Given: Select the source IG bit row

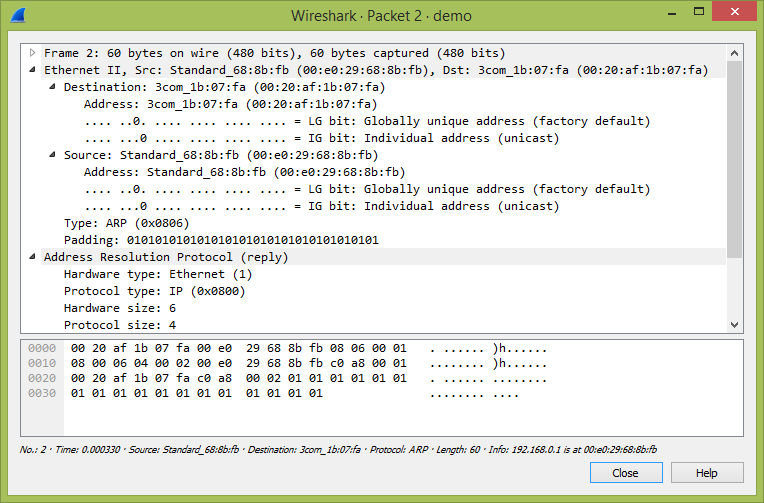Looking at the screenshot, I should pos(335,206).
